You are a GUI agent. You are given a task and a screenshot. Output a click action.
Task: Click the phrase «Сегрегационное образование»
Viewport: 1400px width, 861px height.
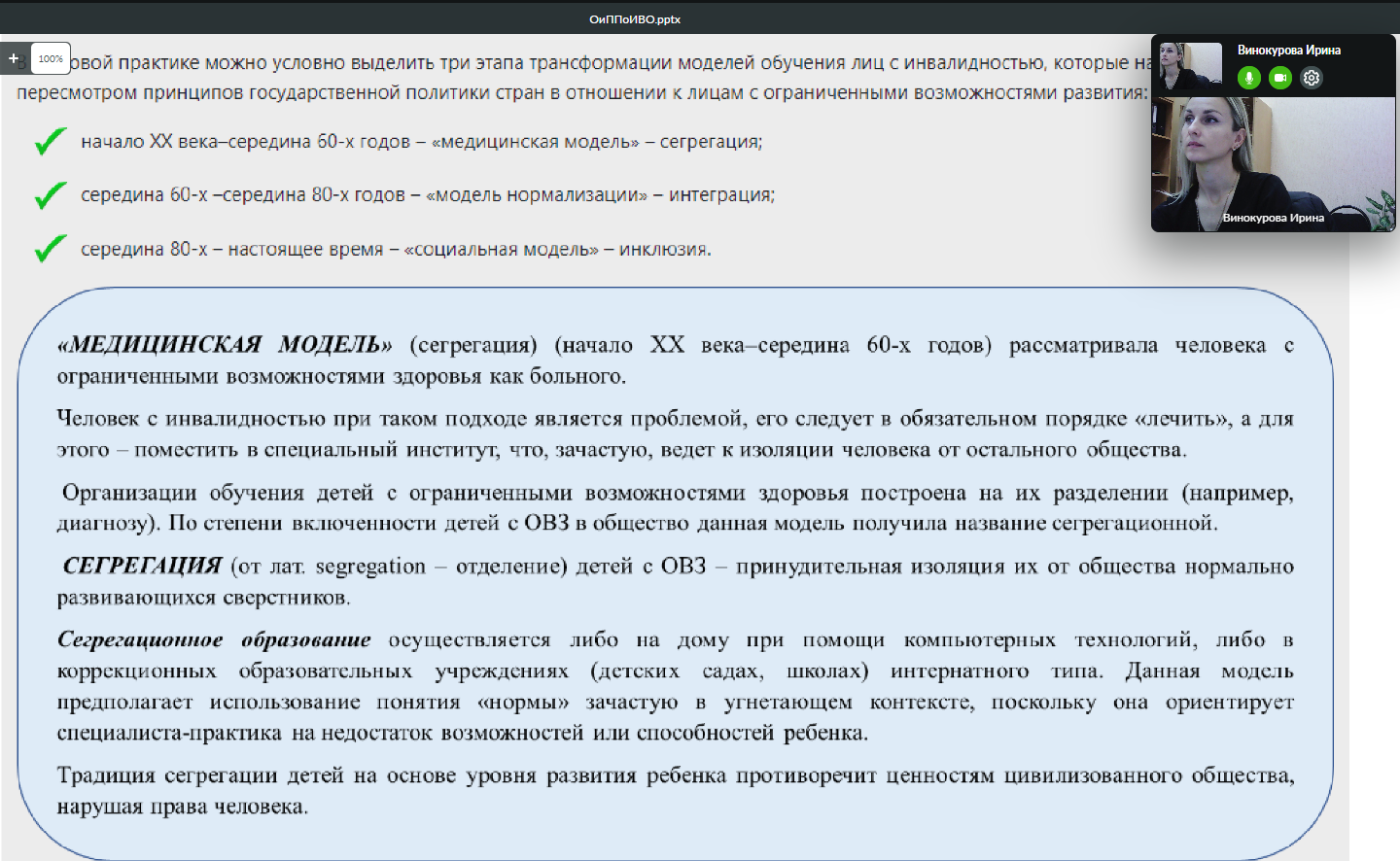(x=214, y=639)
